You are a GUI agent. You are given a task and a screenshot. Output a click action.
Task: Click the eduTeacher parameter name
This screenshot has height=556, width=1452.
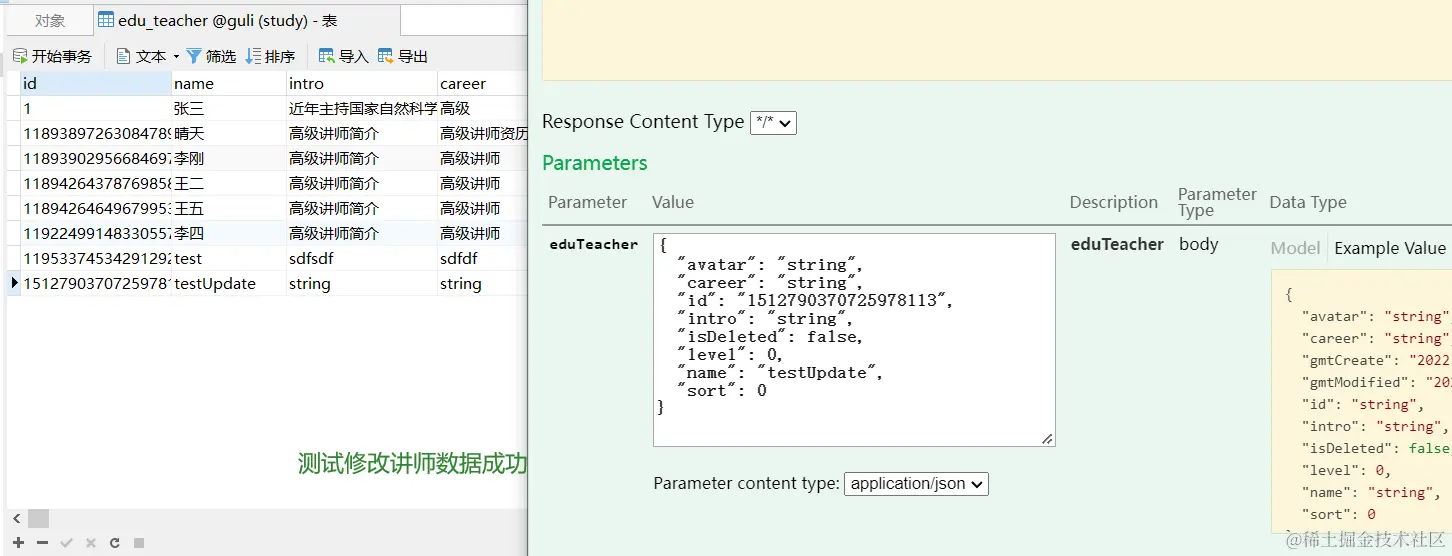(594, 245)
